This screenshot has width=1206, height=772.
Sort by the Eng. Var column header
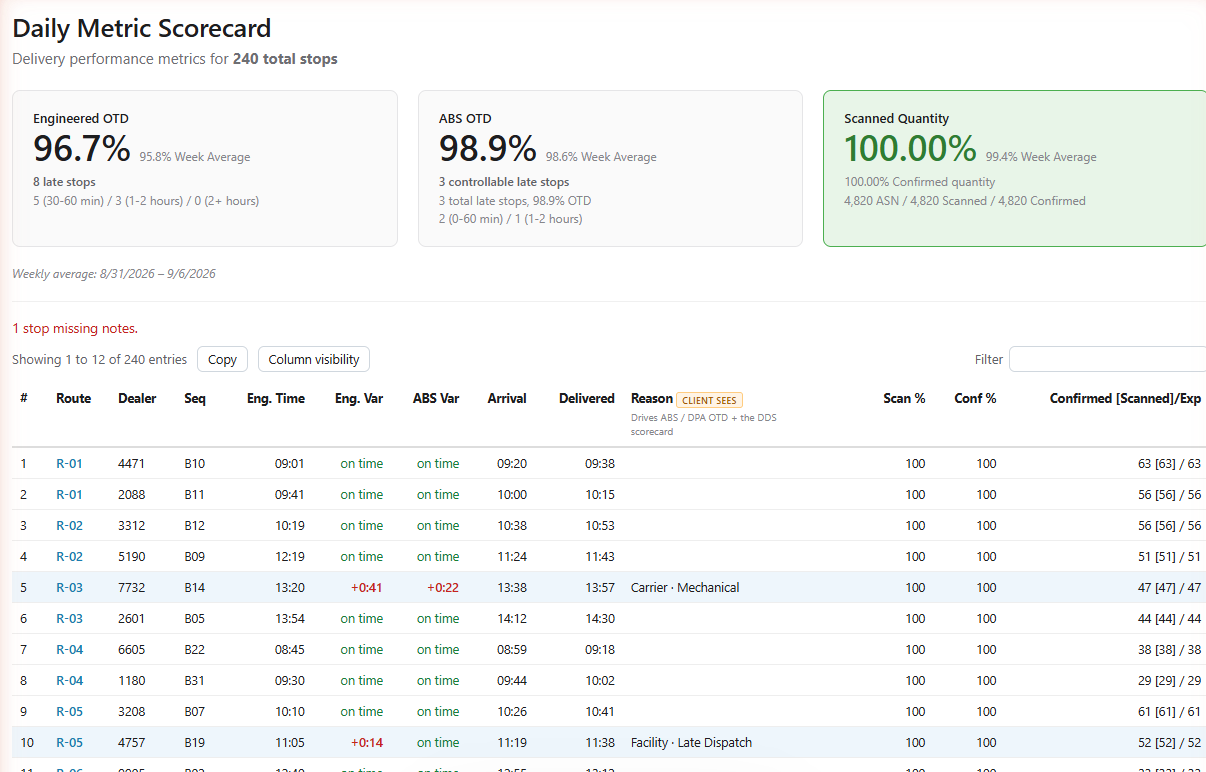click(359, 398)
